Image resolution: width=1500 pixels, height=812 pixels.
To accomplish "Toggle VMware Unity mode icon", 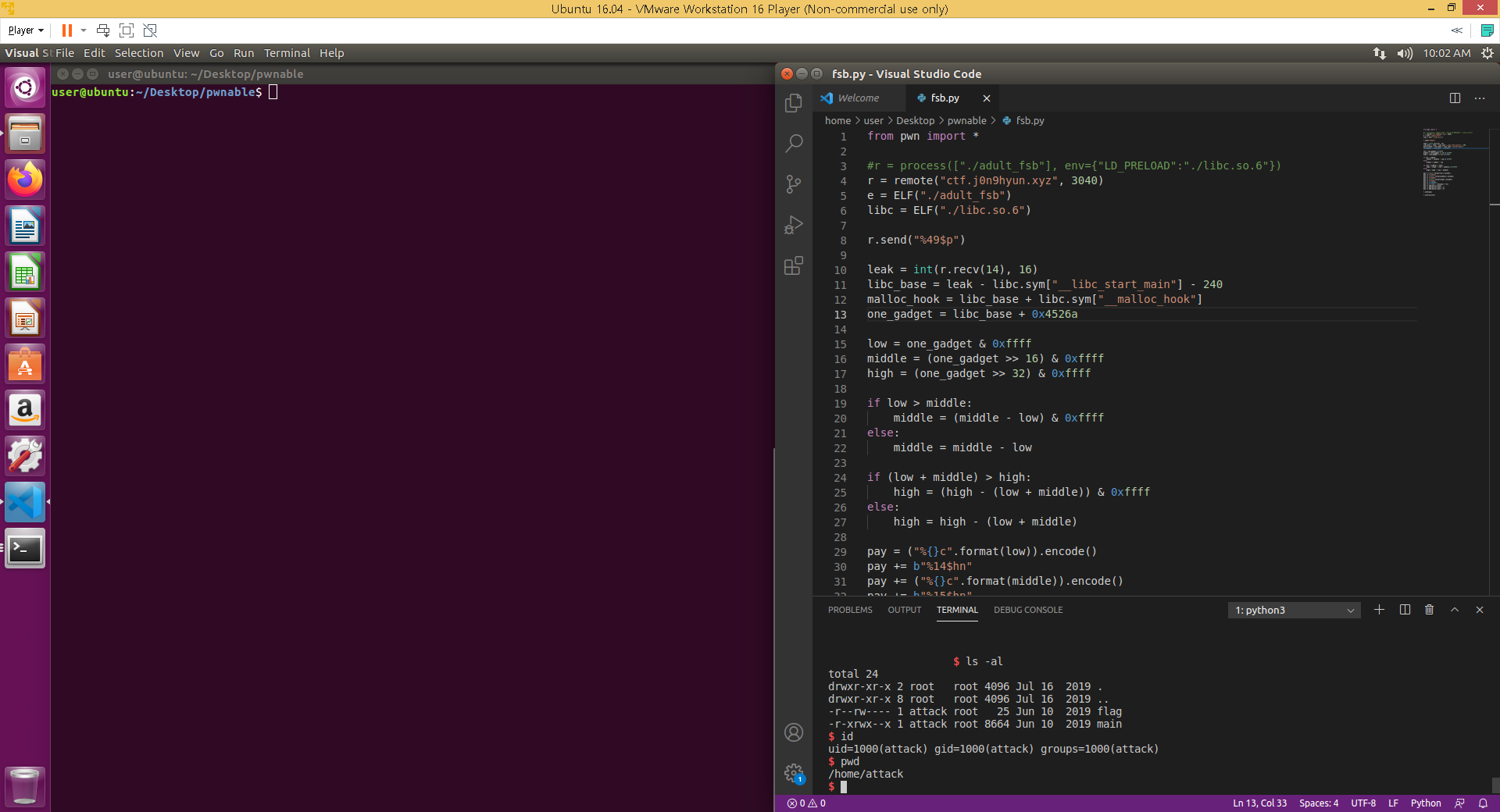I will click(x=150, y=30).
